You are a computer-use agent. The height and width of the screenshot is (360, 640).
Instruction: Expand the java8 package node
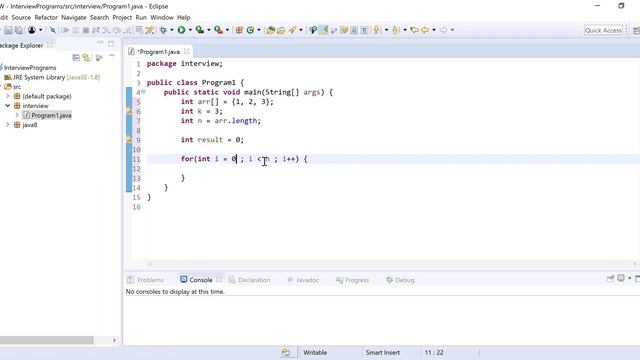click(7, 125)
